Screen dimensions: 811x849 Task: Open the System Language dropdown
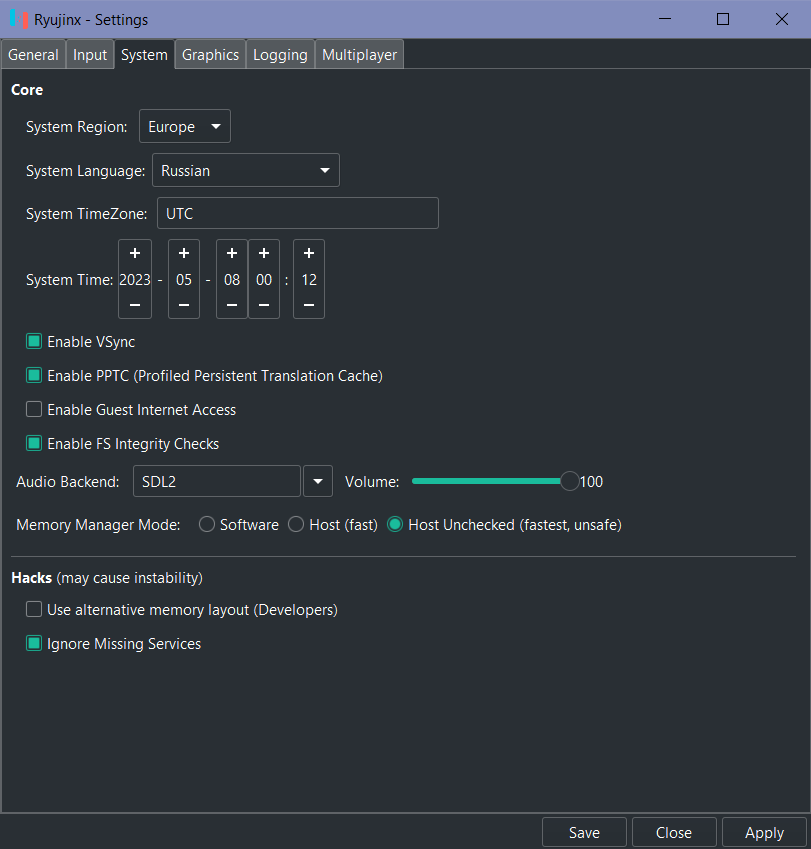tap(246, 170)
